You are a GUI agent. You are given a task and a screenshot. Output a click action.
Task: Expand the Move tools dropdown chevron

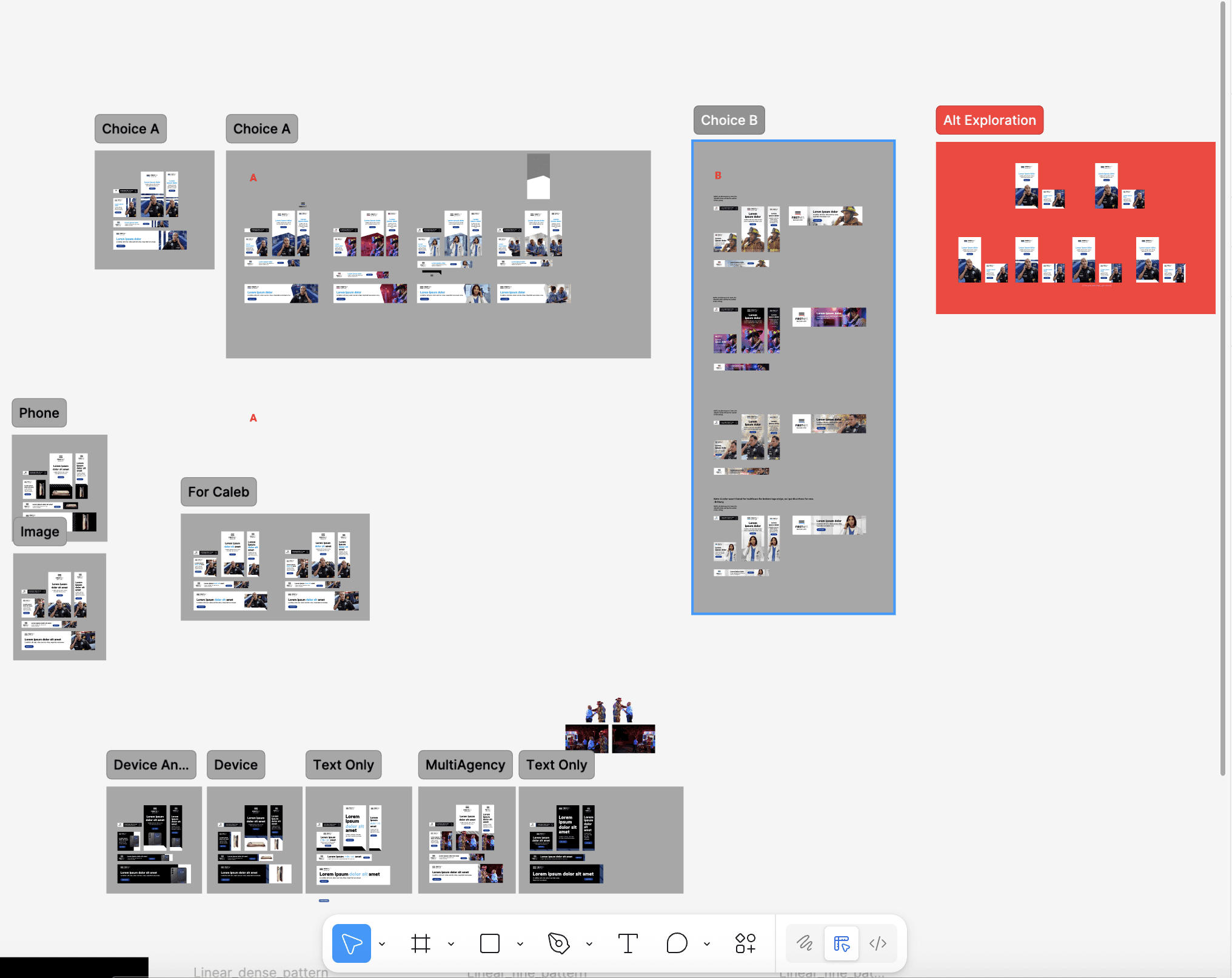tap(382, 944)
